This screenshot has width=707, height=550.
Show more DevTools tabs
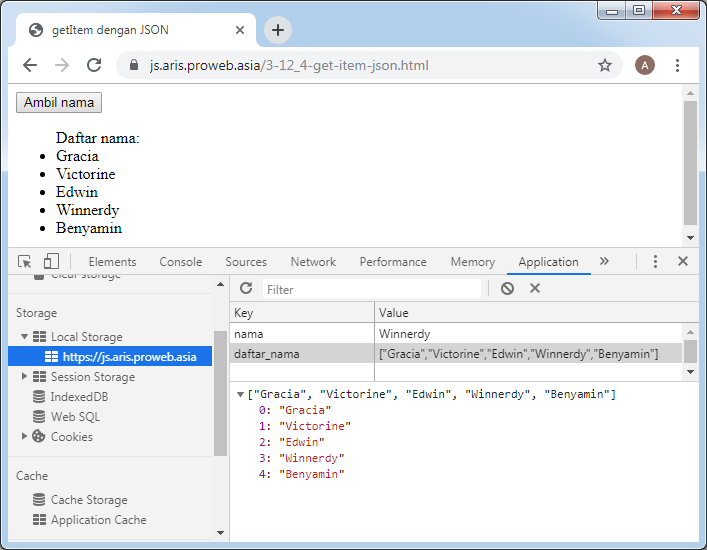tap(604, 261)
